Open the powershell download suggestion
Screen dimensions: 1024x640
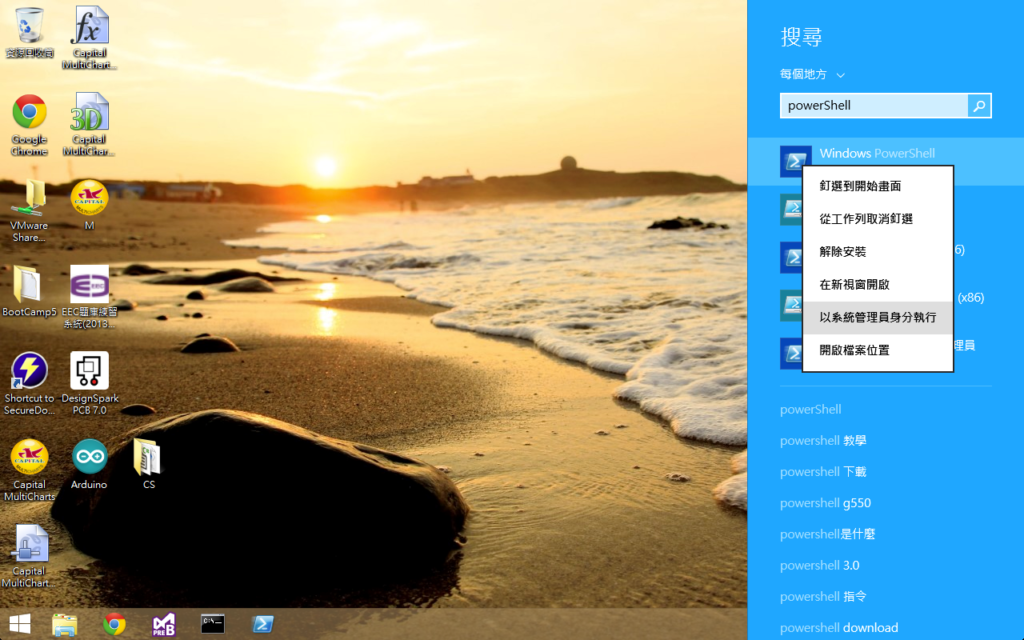point(839,628)
